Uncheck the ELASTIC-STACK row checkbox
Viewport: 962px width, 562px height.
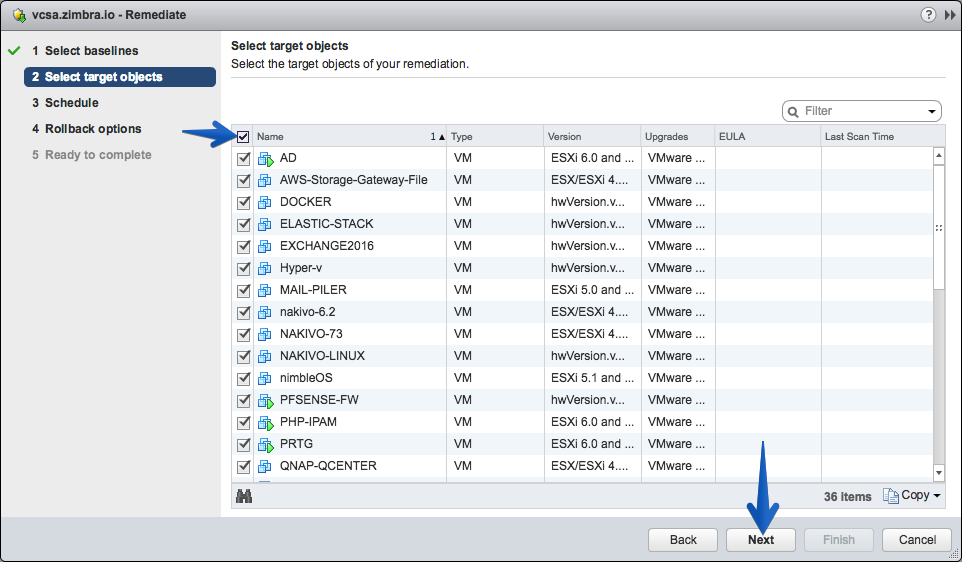[x=244, y=225]
